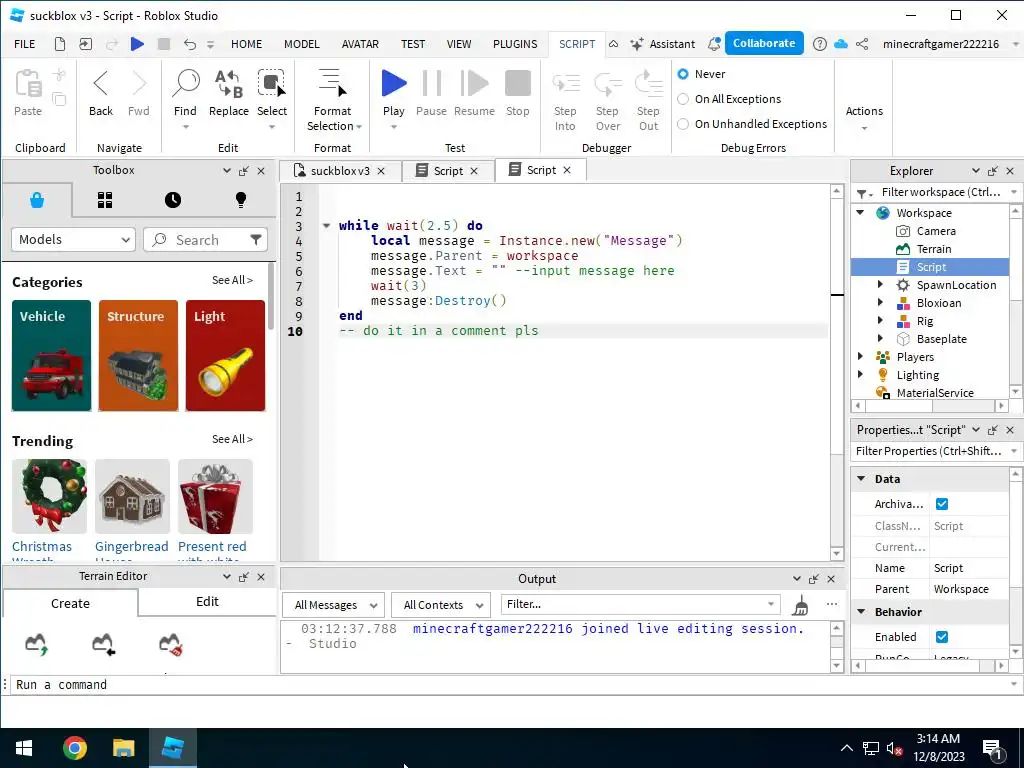Expand the SpawnLocation tree node
The height and width of the screenshot is (768, 1024).
[880, 285]
